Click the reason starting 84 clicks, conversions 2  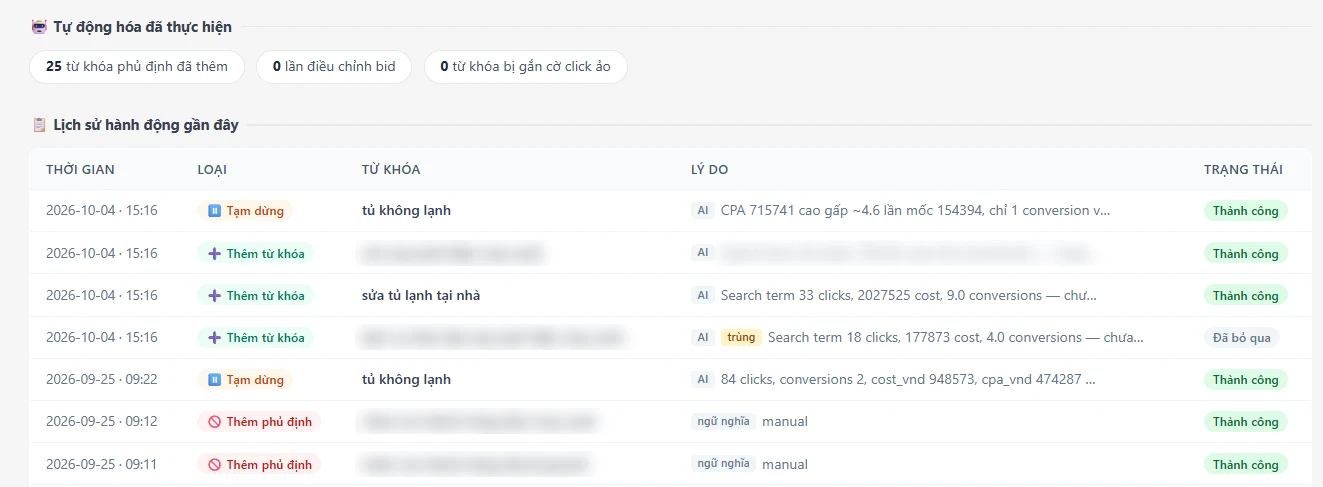tap(908, 380)
